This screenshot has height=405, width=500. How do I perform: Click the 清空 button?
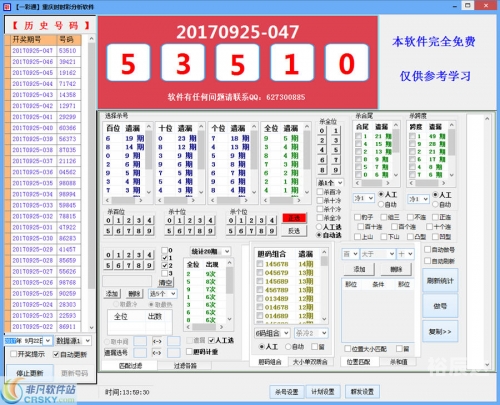[x=165, y=283]
